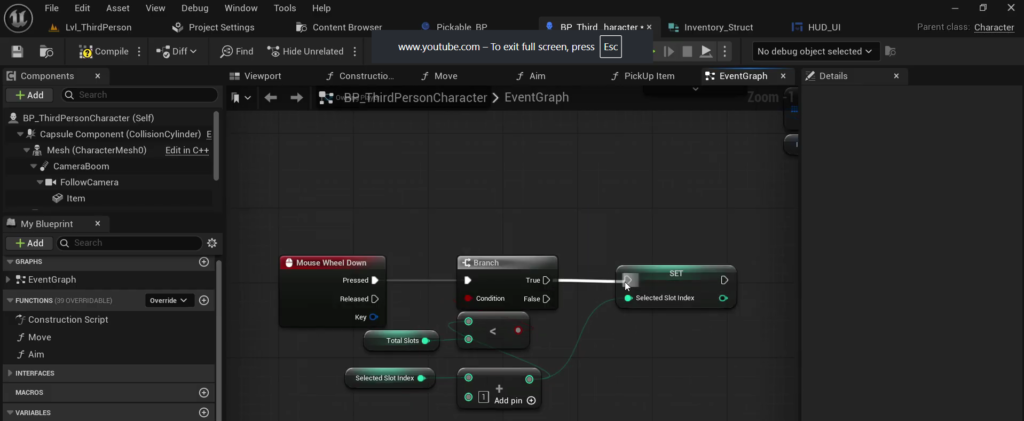
Task: Click the Unreal Engine logo icon
Action: pos(18,18)
